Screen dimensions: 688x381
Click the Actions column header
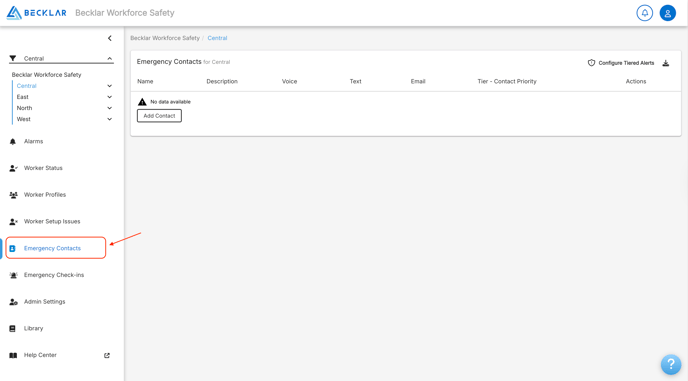tap(636, 82)
